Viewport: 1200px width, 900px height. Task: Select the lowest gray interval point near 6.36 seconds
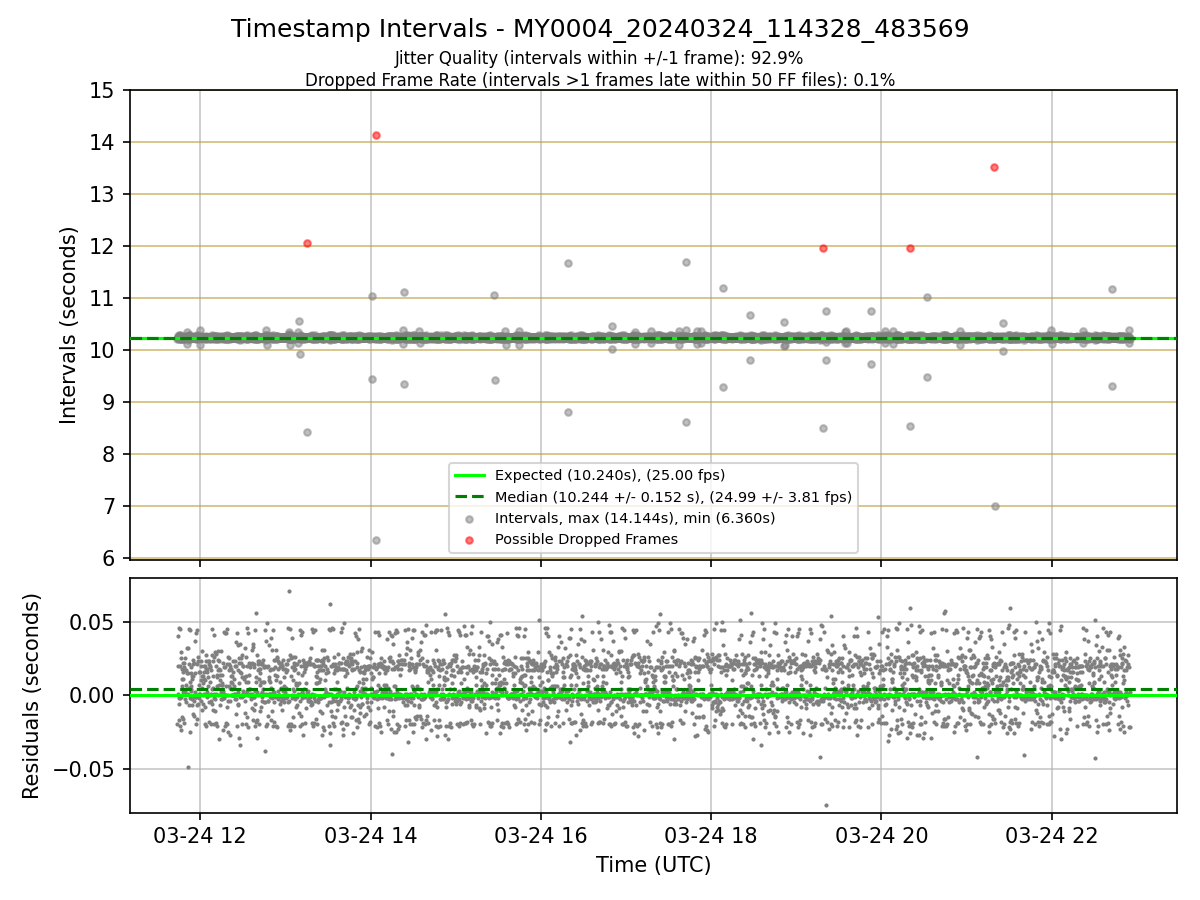point(376,540)
